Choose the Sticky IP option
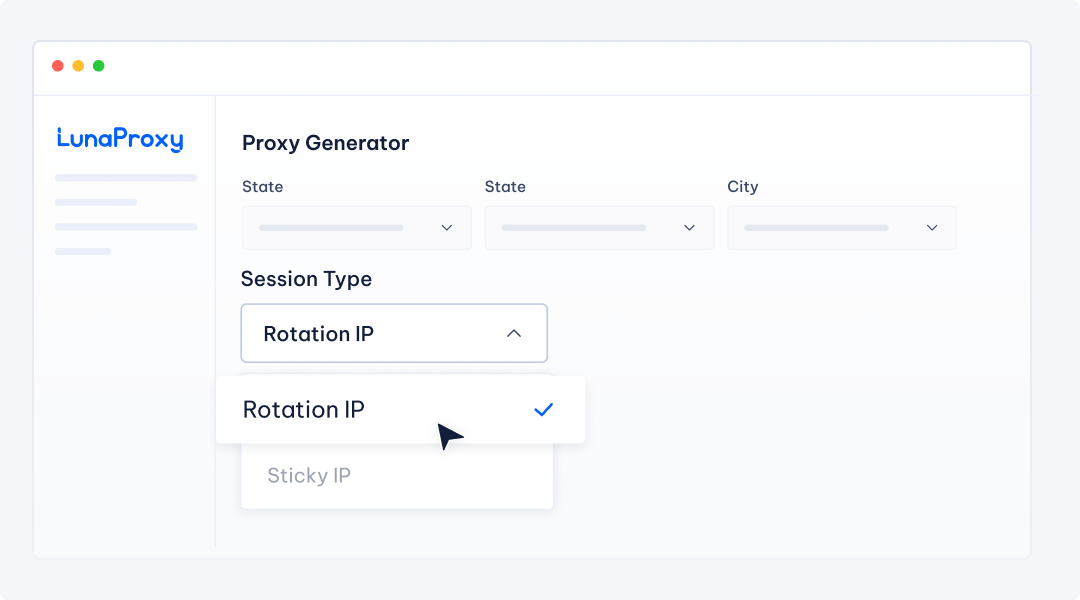 pos(309,475)
